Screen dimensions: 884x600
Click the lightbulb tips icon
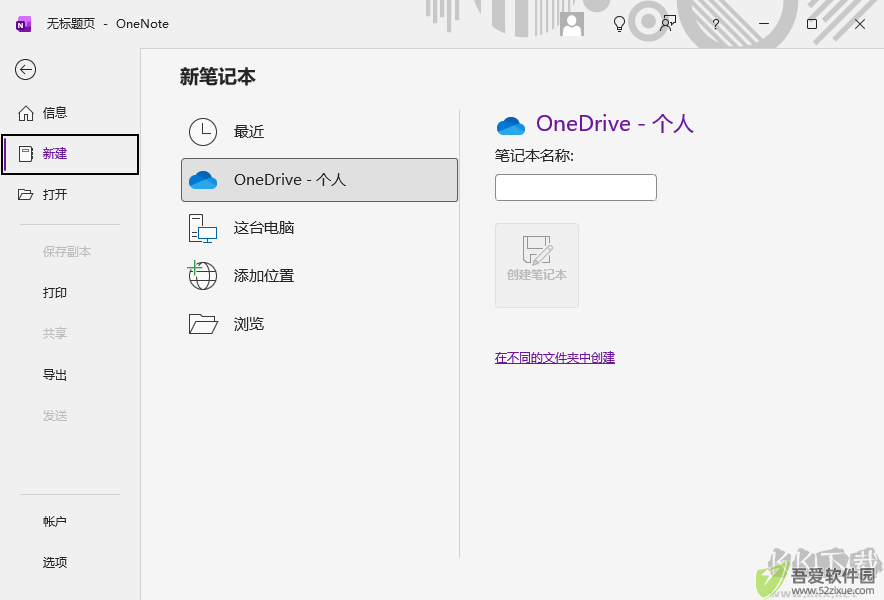point(619,24)
